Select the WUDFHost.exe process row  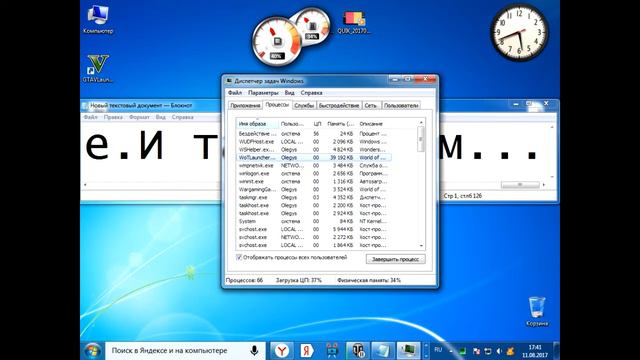pyautogui.click(x=313, y=142)
